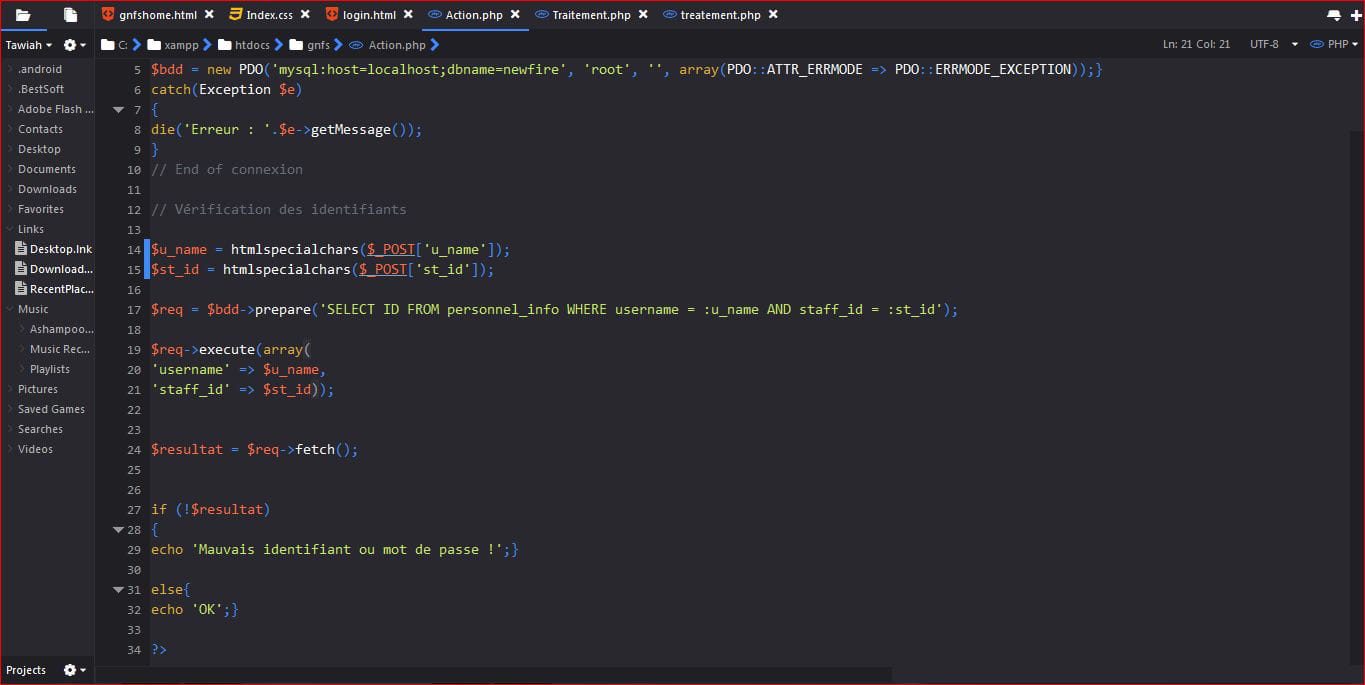This screenshot has height=685, width=1365.
Task: Expand the Music Rec... subfolder
Action: (x=22, y=349)
